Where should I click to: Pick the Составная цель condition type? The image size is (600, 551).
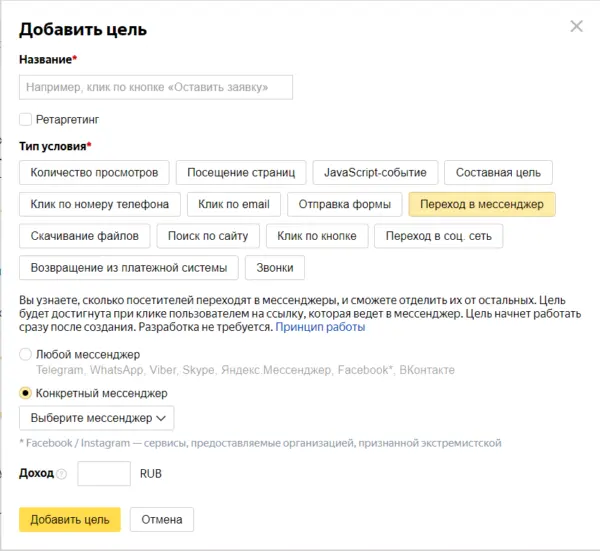click(498, 173)
